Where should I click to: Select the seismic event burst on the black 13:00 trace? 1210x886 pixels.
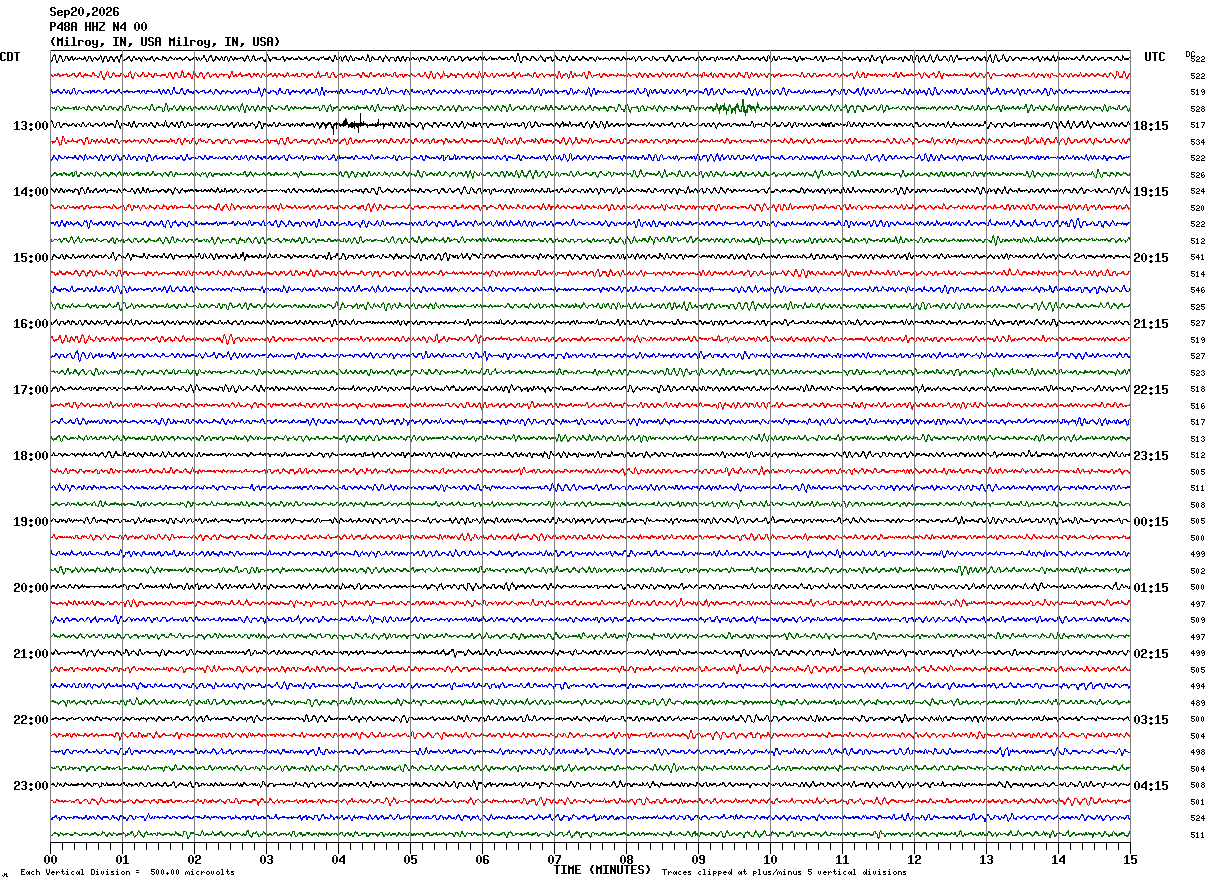[356, 125]
